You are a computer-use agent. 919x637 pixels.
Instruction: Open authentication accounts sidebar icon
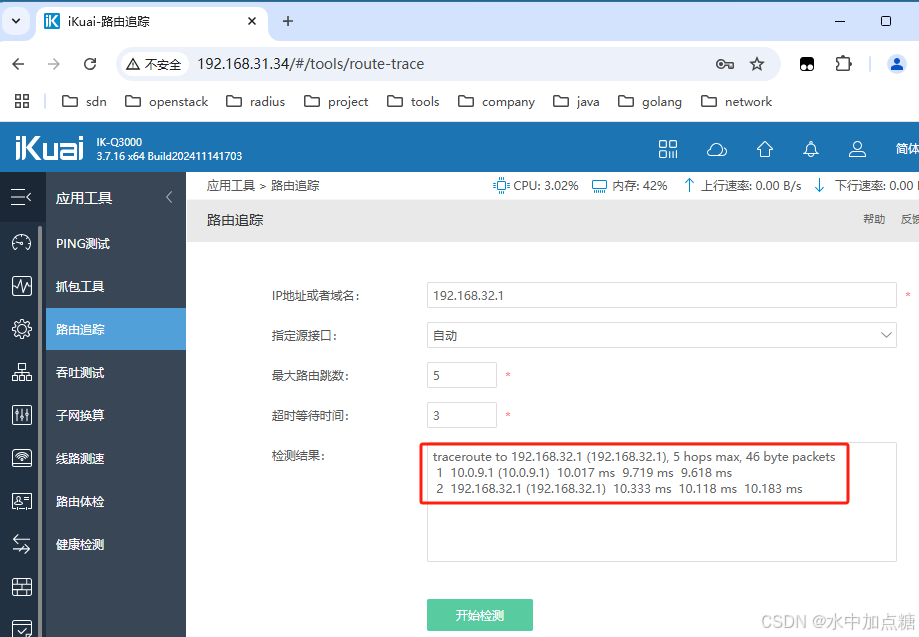(x=22, y=501)
